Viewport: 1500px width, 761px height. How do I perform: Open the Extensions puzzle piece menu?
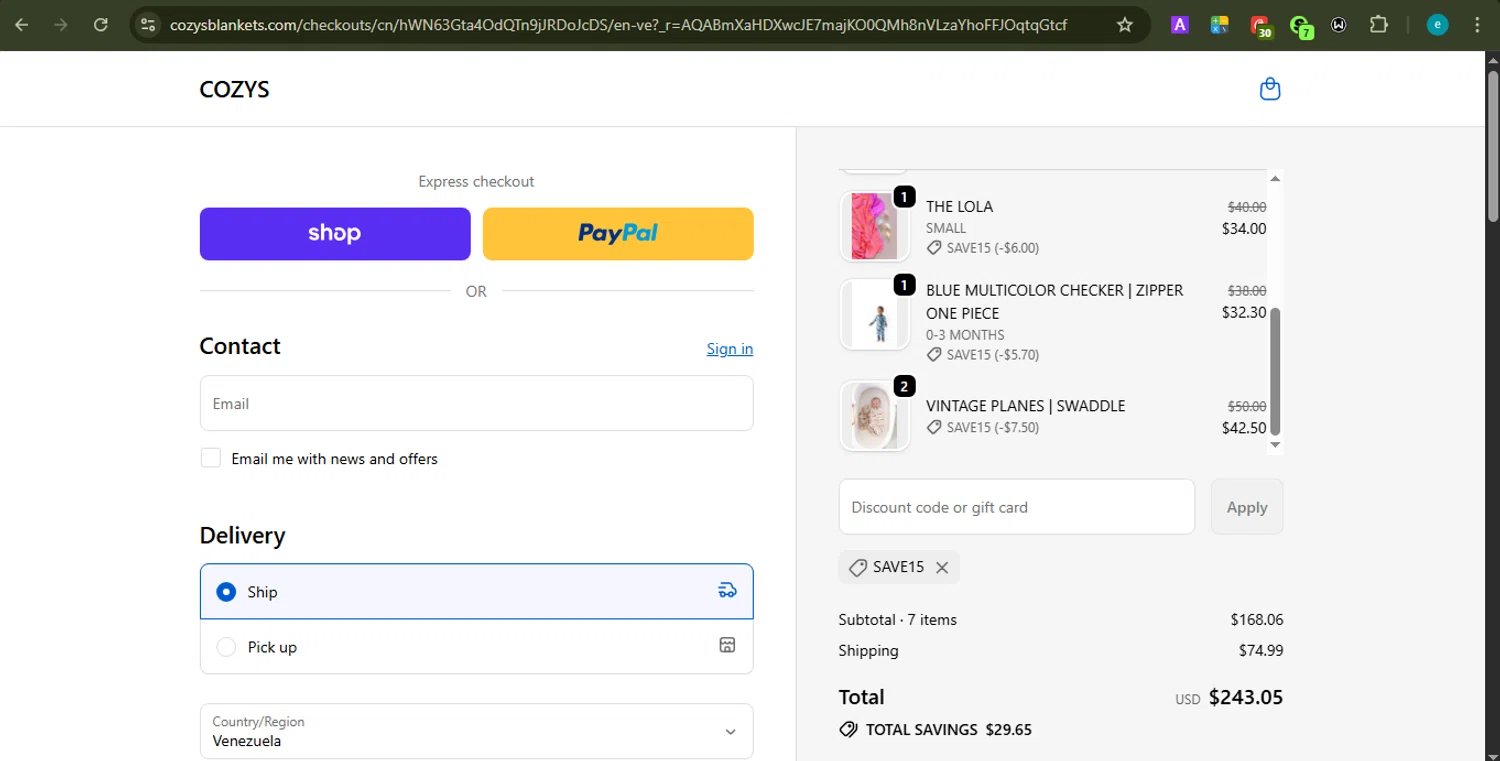(x=1379, y=25)
